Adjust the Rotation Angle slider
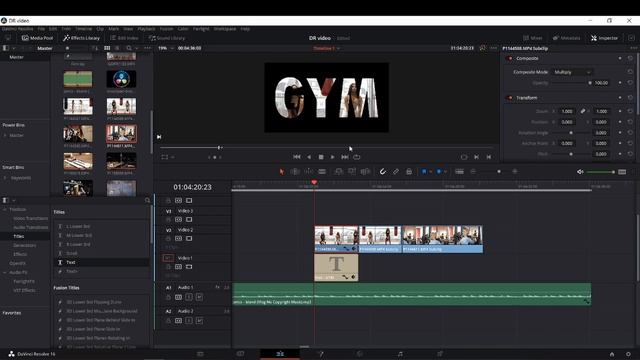 tap(571, 133)
